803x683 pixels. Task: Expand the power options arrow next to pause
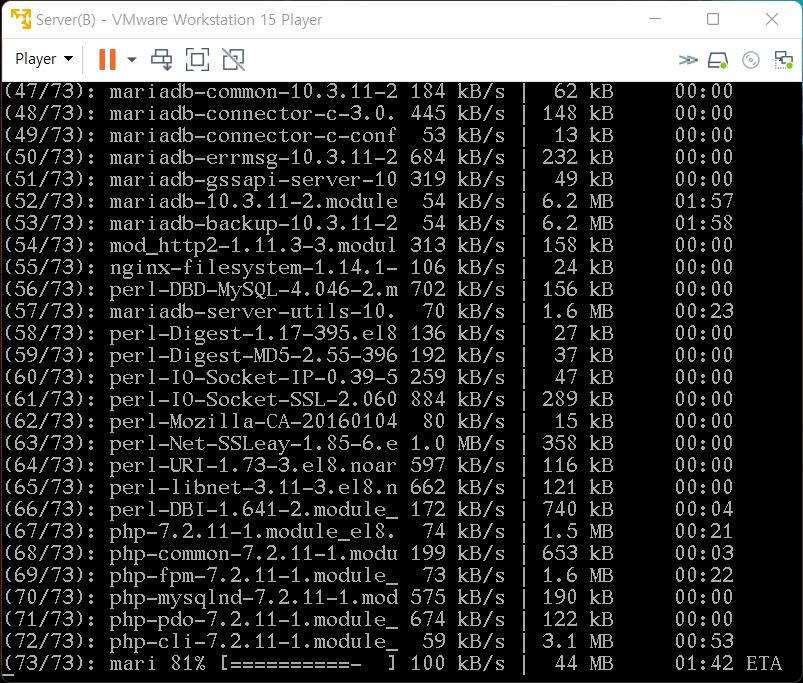point(132,59)
